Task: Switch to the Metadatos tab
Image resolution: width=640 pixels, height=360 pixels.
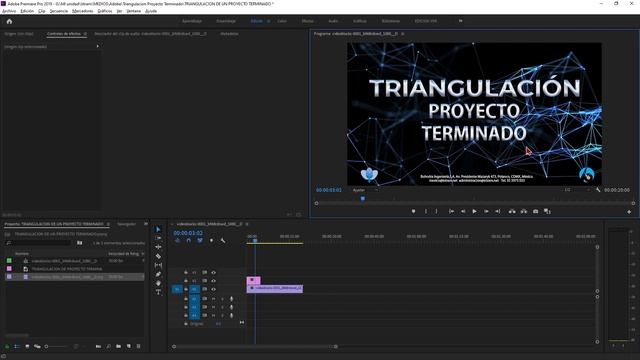Action: click(x=229, y=34)
